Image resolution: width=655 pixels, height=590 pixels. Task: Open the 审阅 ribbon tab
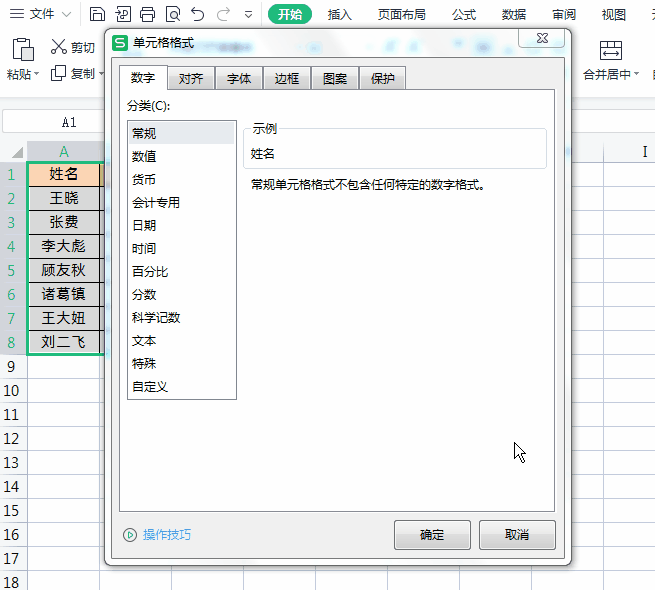[564, 15]
